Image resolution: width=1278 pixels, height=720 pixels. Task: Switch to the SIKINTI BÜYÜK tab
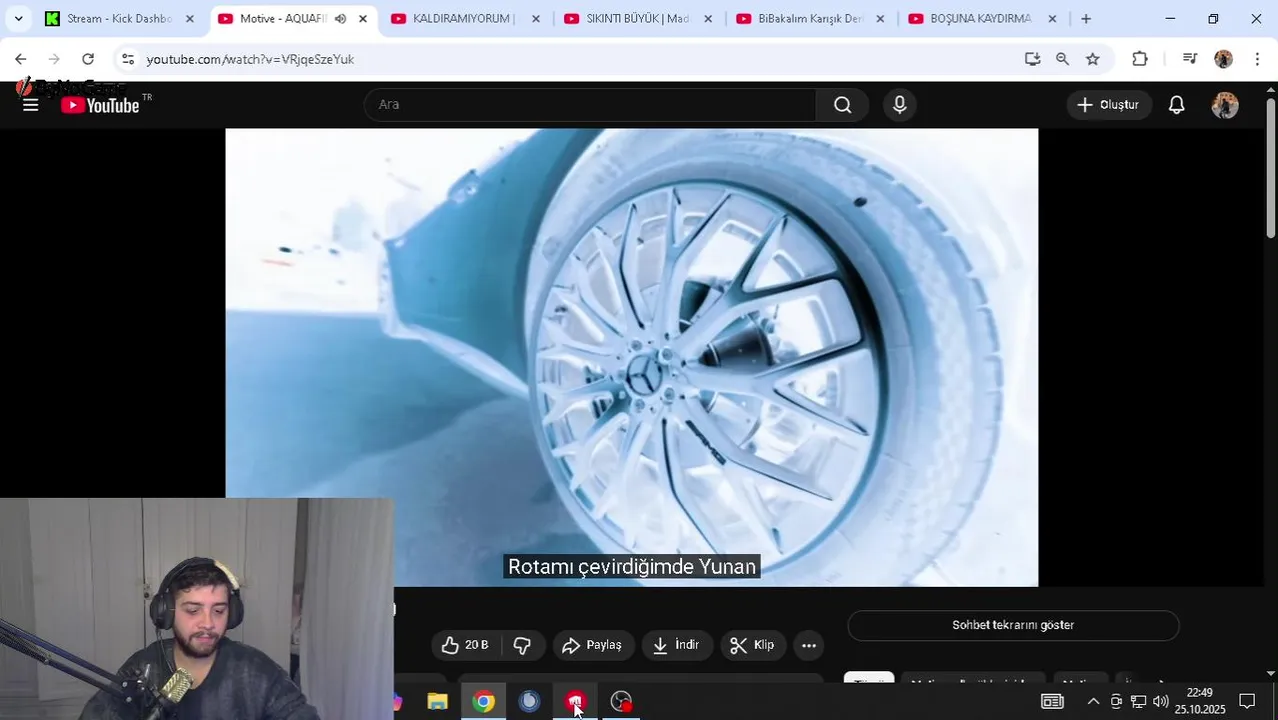[x=637, y=19]
